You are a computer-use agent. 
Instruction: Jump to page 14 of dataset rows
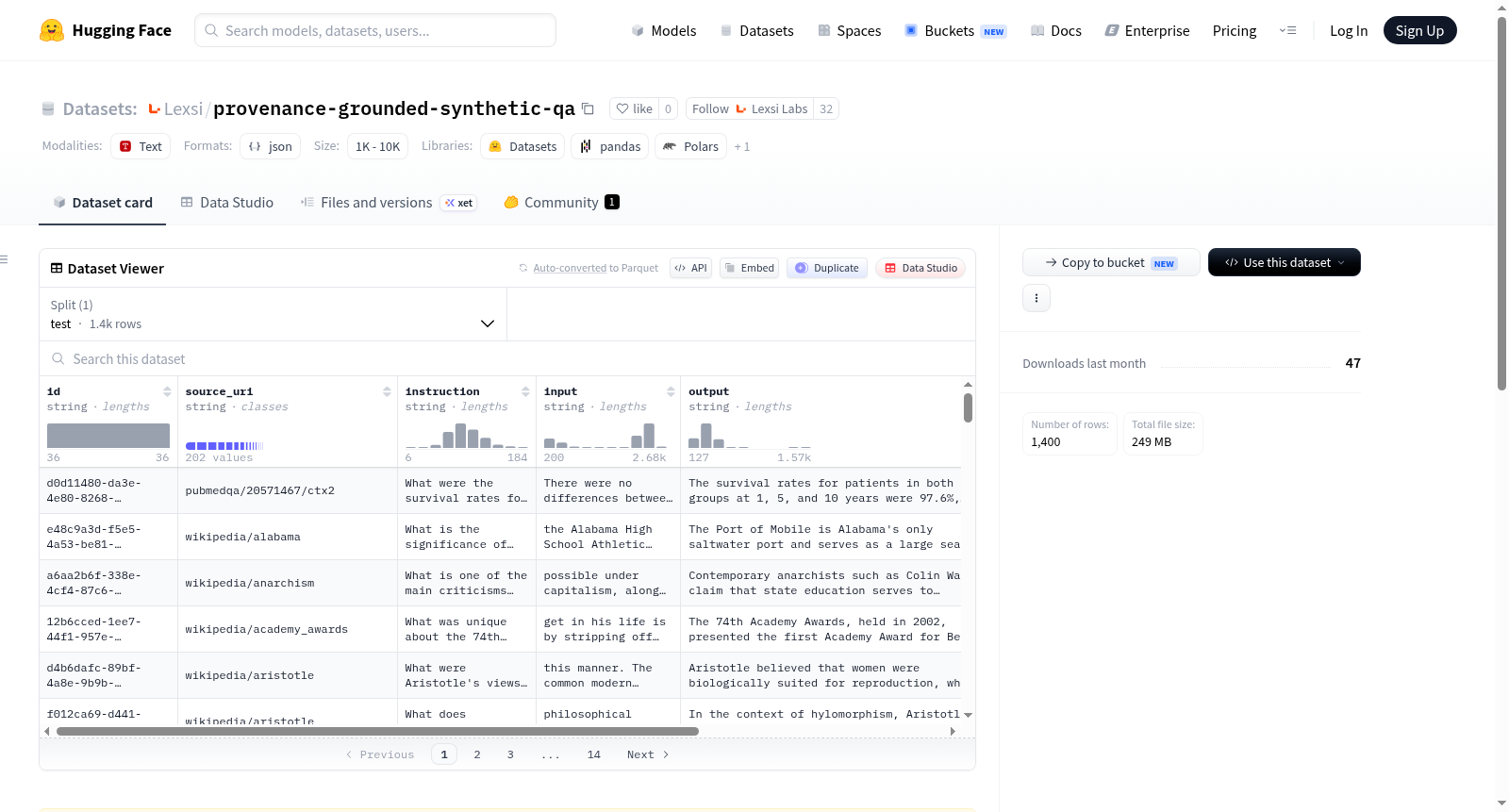point(594,754)
